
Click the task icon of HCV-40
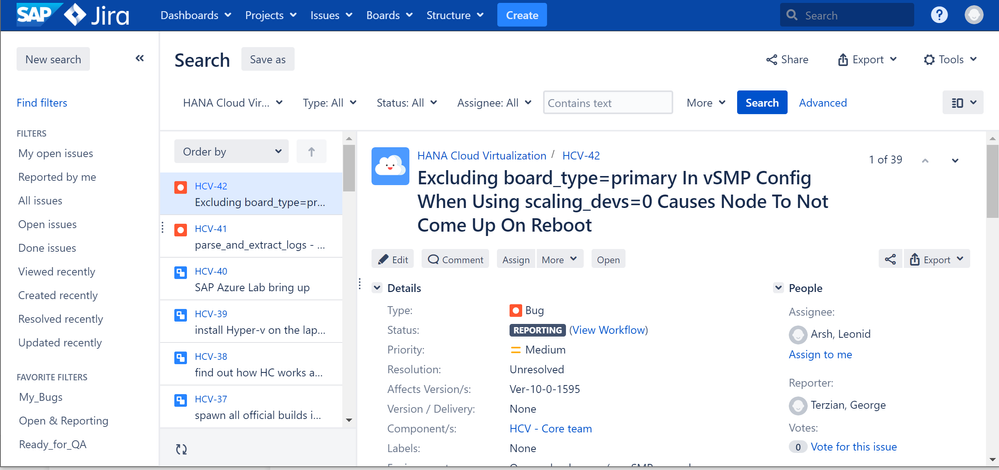180,273
